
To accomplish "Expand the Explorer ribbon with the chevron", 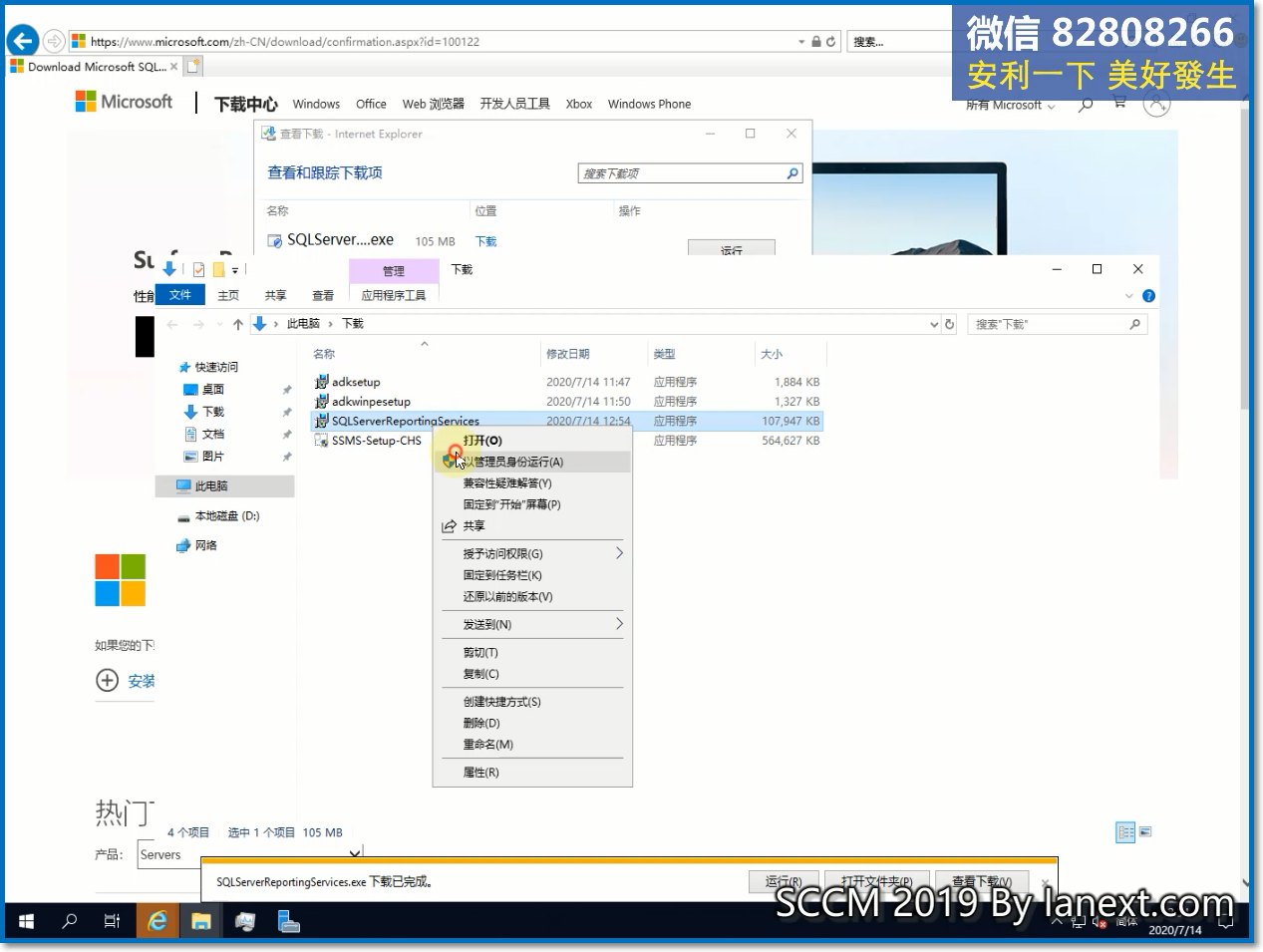I will pyautogui.click(x=1128, y=296).
